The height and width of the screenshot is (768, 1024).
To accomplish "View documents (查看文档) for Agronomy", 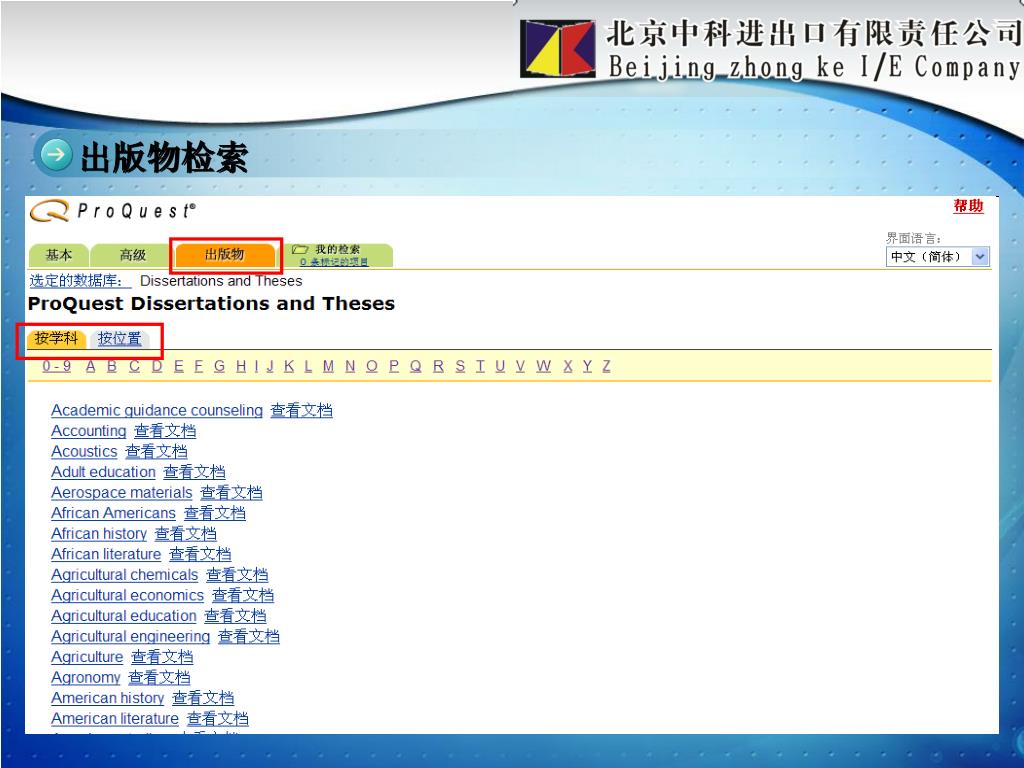I will tap(159, 678).
